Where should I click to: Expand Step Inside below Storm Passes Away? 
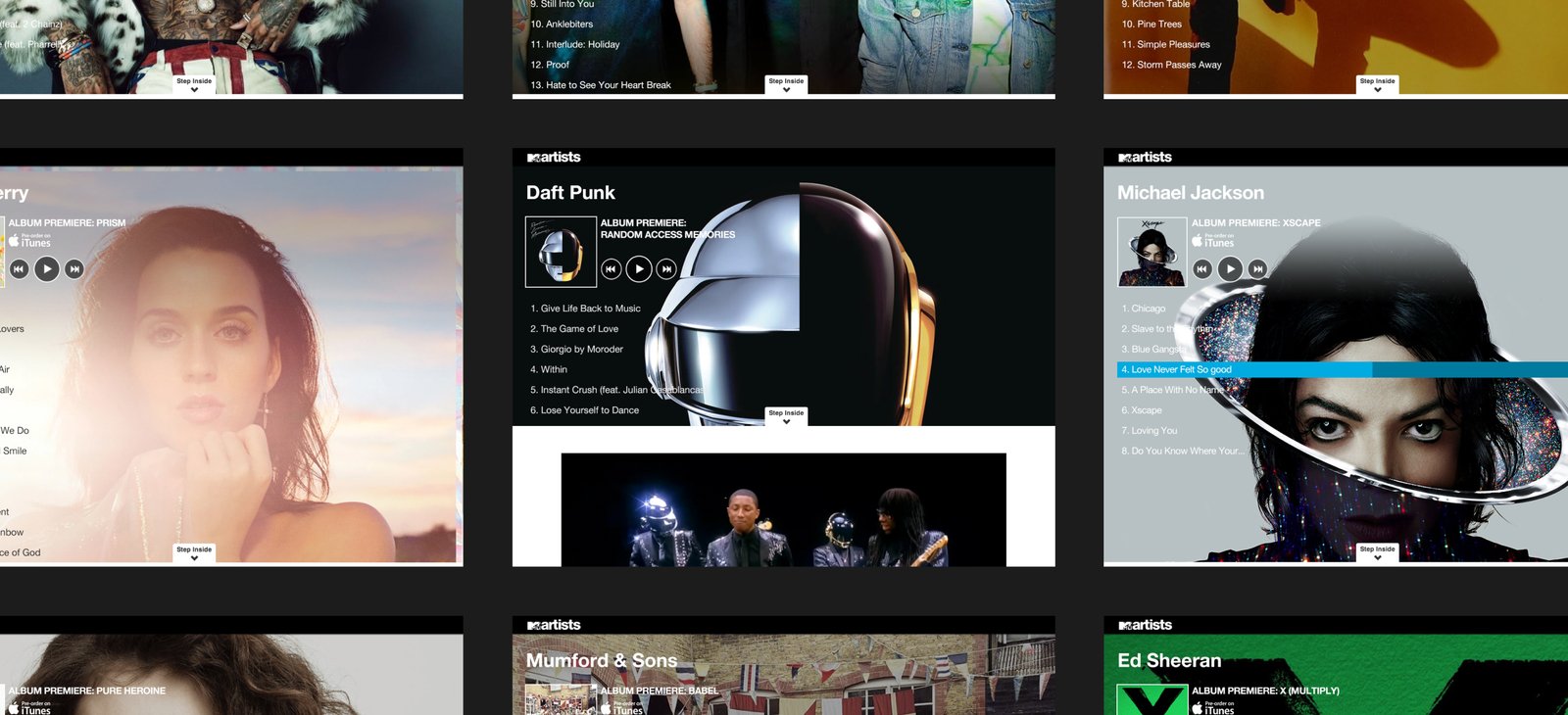click(x=1377, y=84)
